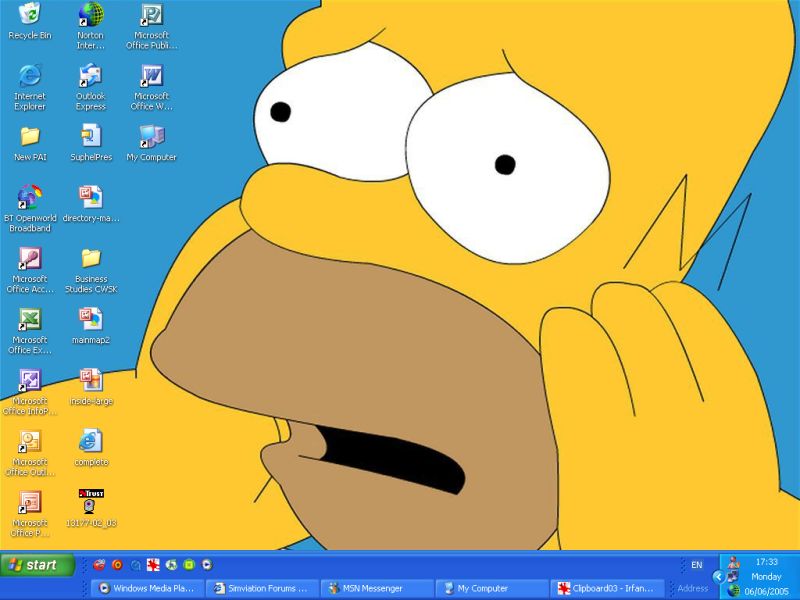Screen dimensions: 800x600
Task: Activate the Simviation Forums taskbar window
Action: coord(263,588)
